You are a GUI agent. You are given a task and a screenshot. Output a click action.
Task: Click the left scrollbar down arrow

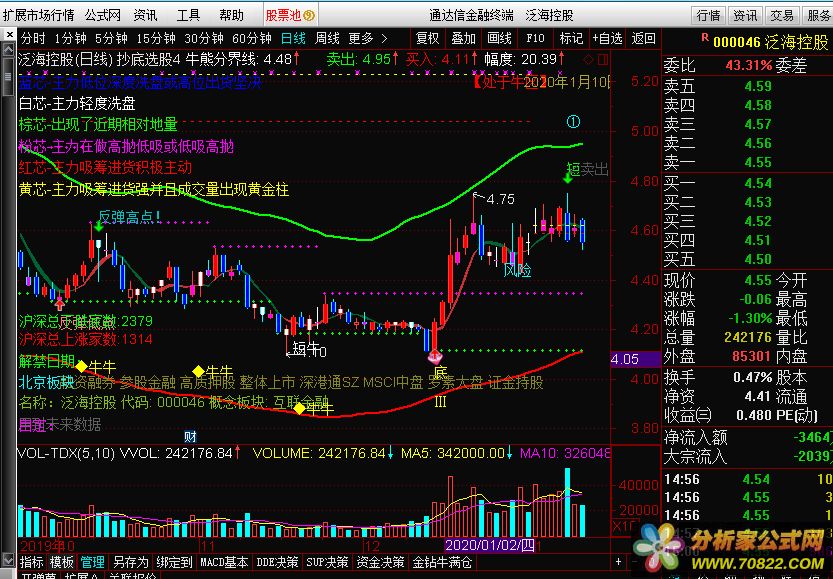coord(8,559)
